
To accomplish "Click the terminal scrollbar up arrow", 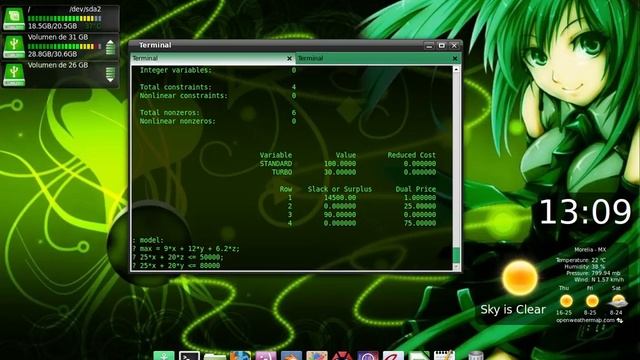I will click(x=456, y=70).
